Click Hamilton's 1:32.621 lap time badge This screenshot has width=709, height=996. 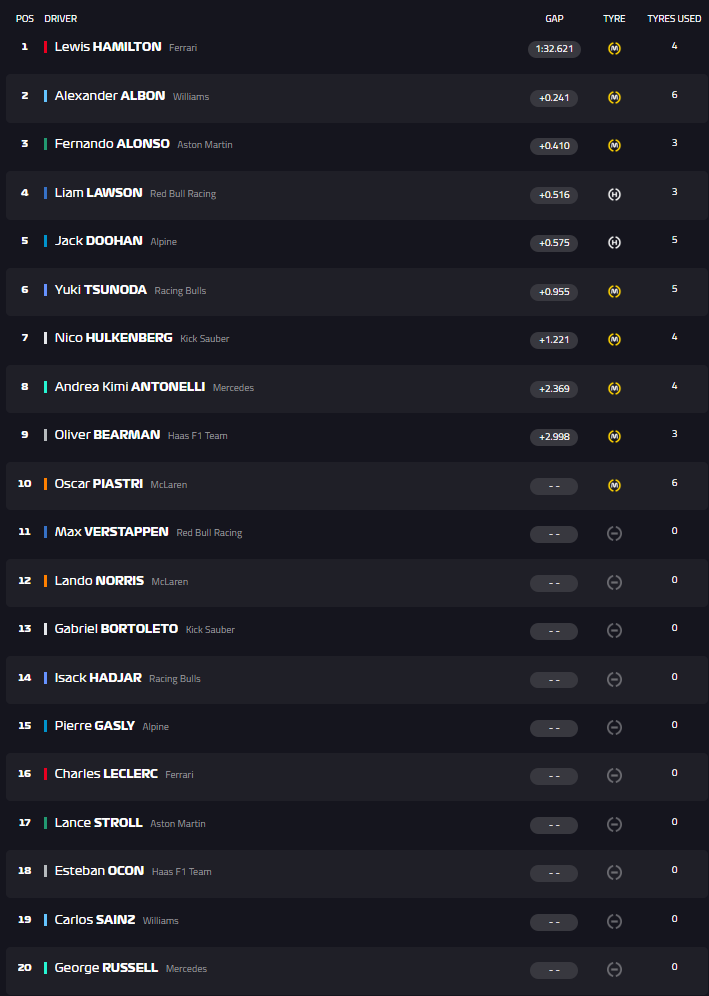554,49
